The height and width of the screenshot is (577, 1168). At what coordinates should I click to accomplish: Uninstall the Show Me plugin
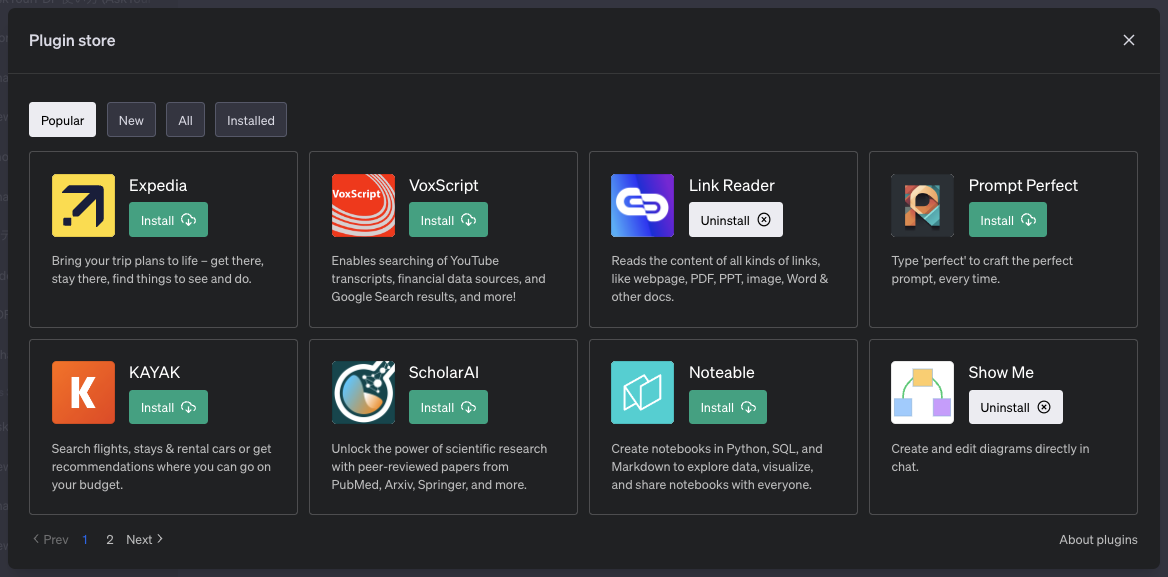[1015, 407]
